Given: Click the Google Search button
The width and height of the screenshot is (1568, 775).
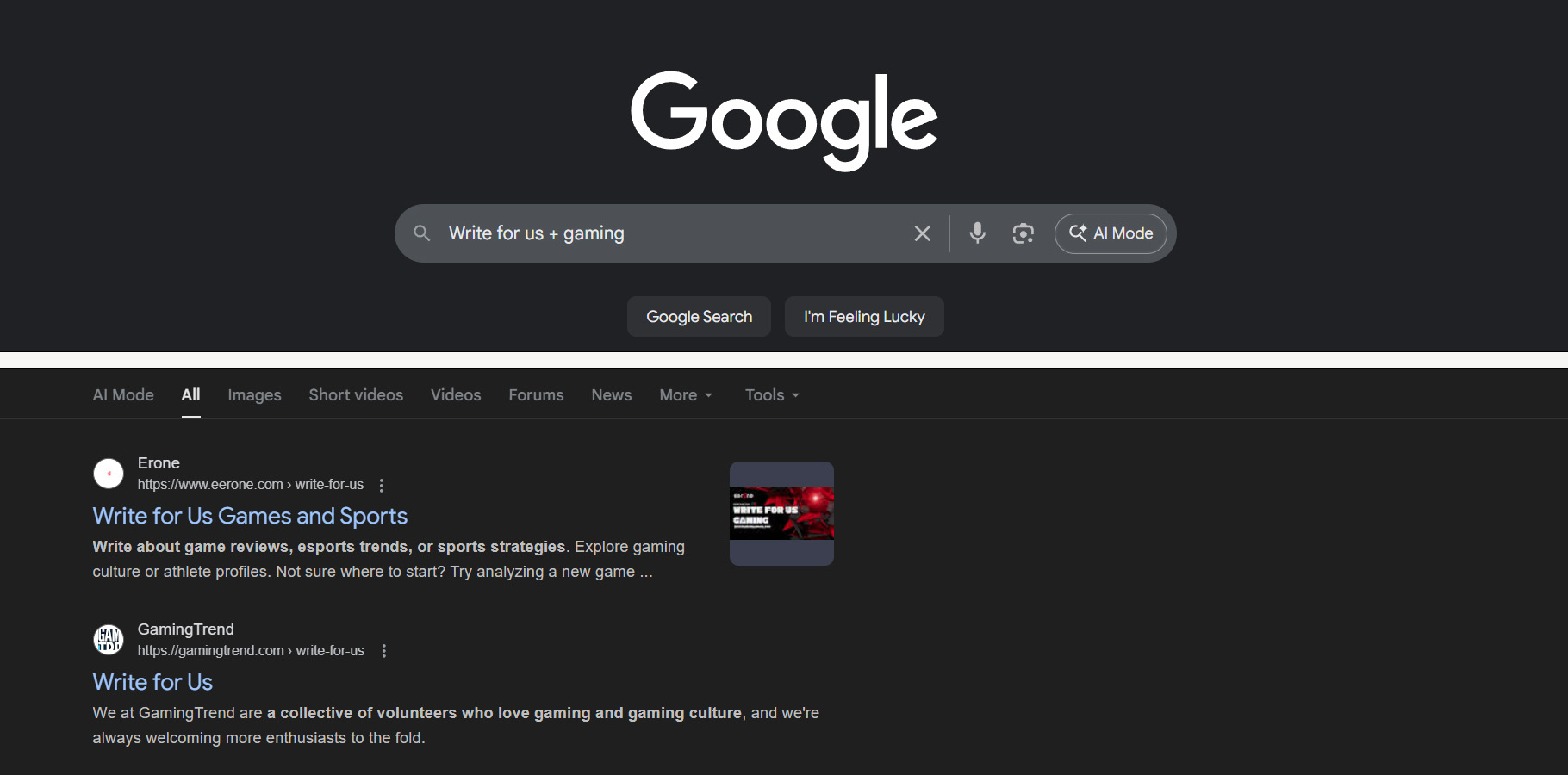Looking at the screenshot, I should coord(699,316).
